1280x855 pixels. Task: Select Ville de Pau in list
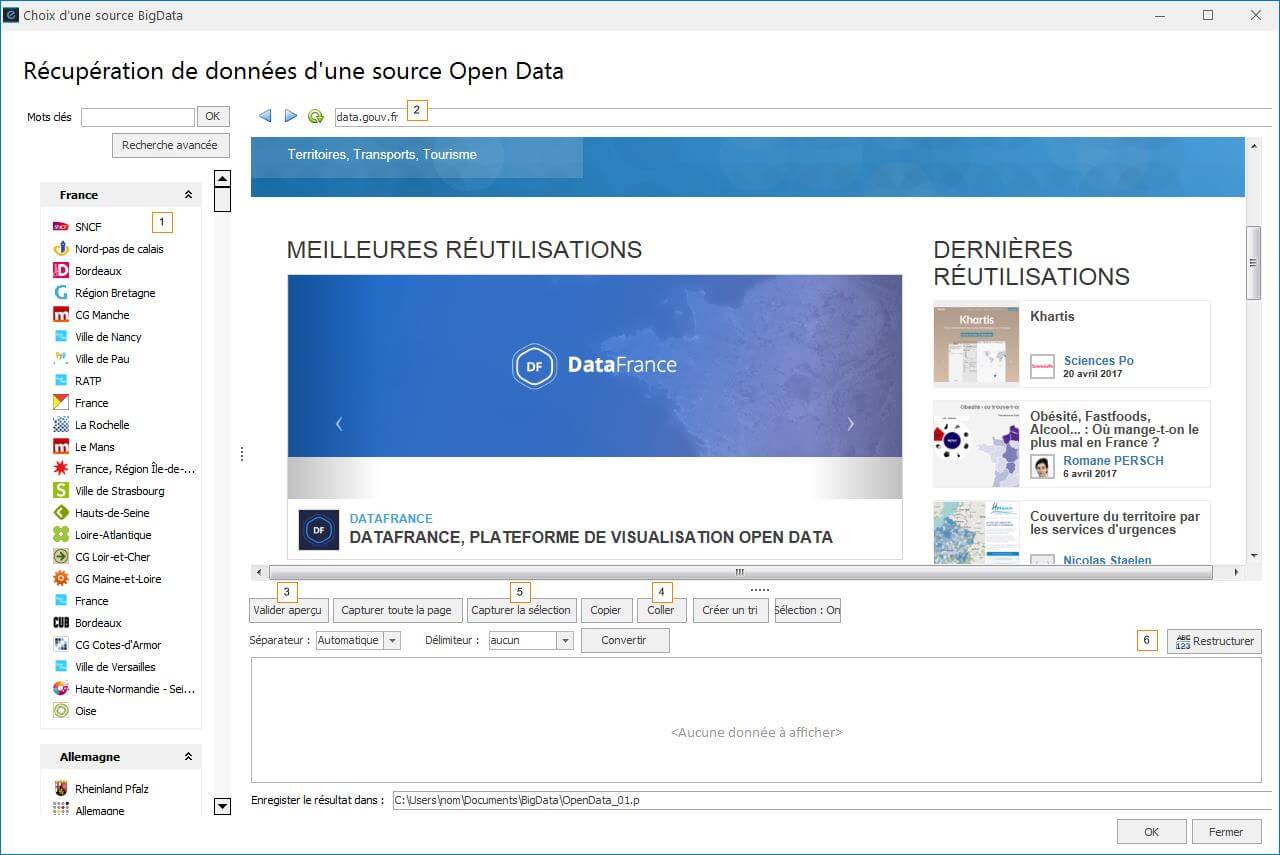[102, 359]
